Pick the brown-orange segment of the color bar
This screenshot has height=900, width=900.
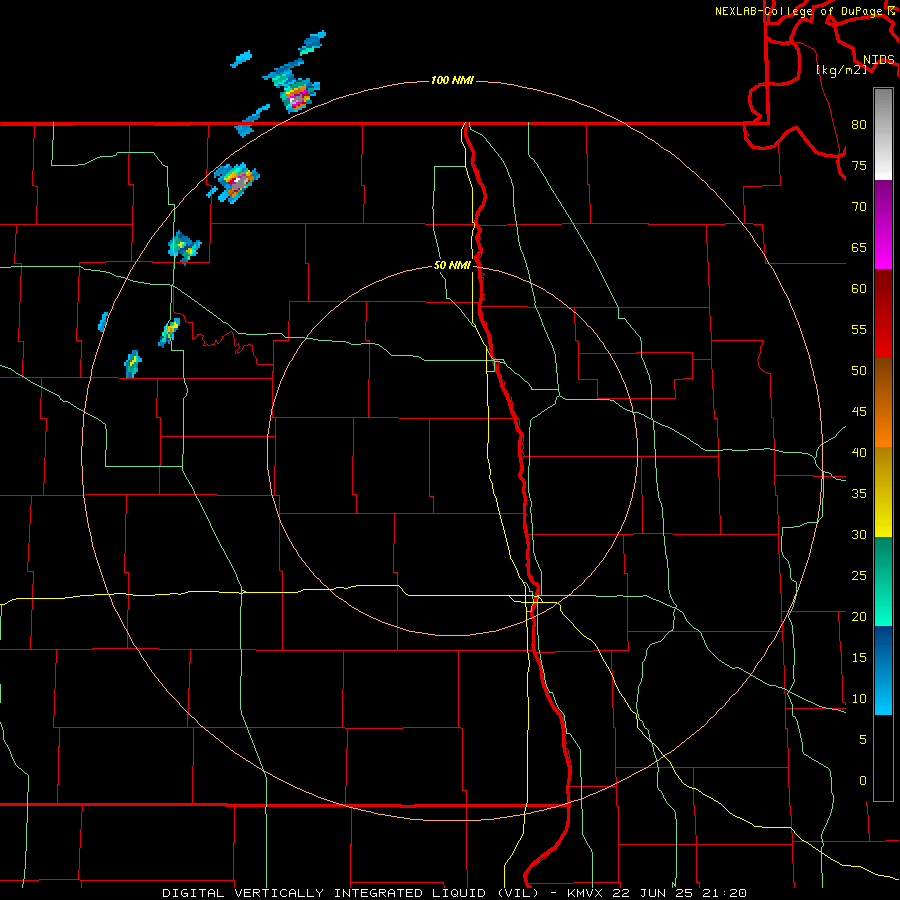click(x=883, y=402)
